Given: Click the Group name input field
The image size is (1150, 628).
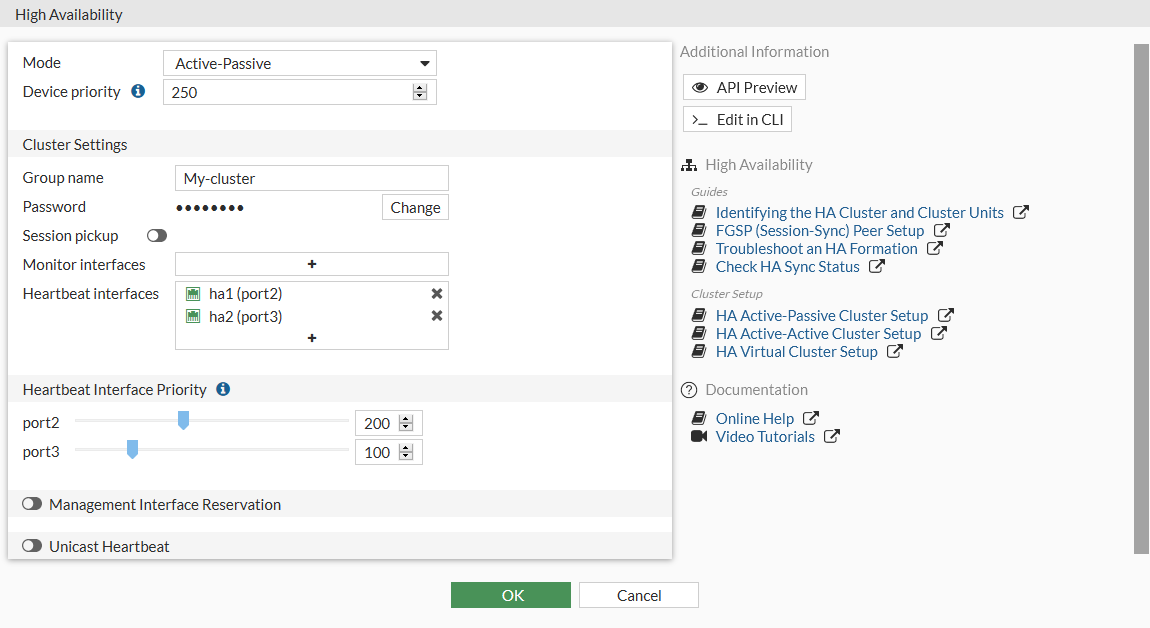Looking at the screenshot, I should point(312,179).
